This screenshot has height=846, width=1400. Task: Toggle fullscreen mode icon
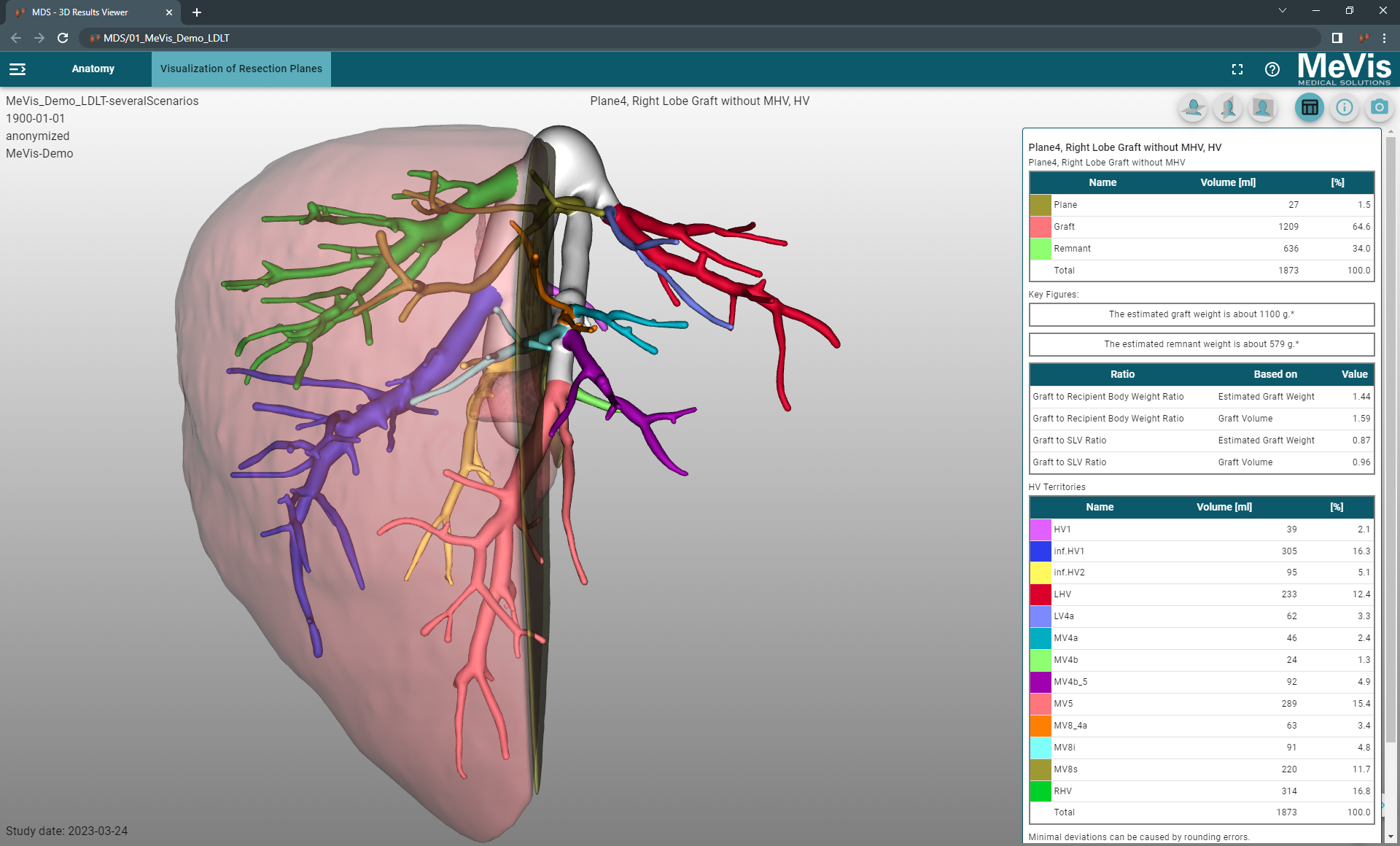pyautogui.click(x=1237, y=69)
